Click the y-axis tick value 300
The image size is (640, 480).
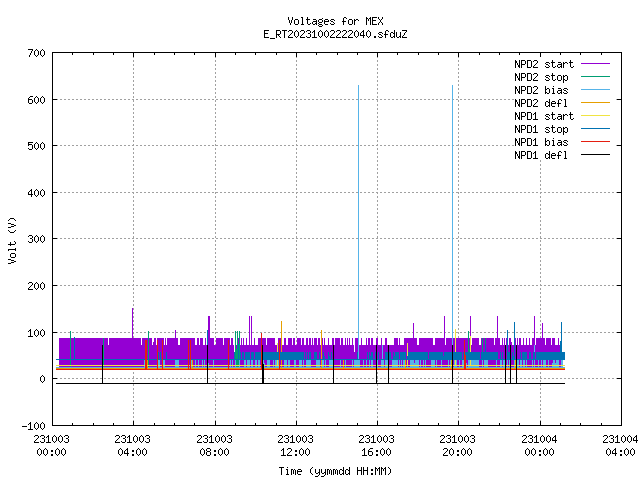(36, 239)
